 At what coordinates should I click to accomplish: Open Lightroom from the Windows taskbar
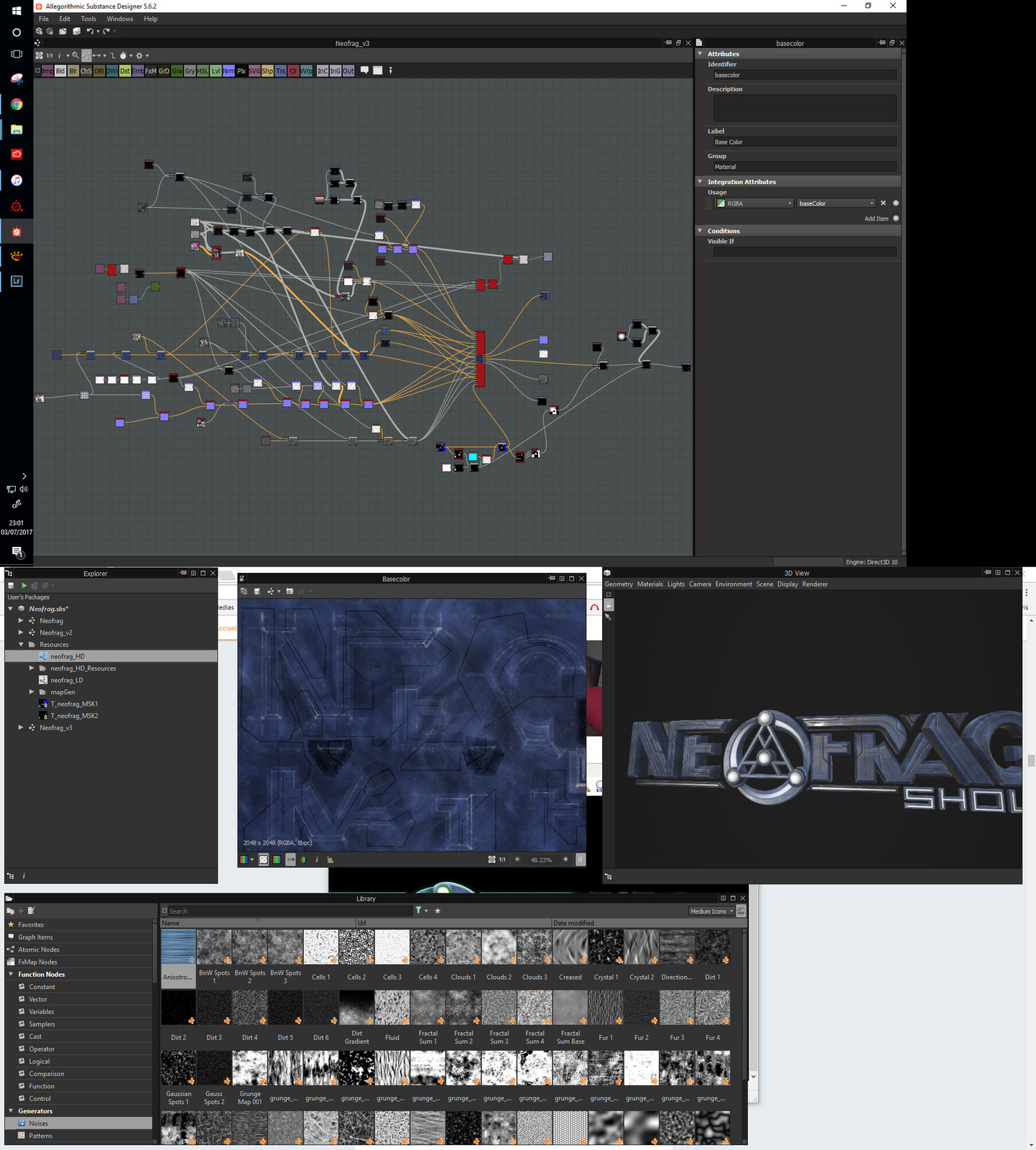point(17,281)
